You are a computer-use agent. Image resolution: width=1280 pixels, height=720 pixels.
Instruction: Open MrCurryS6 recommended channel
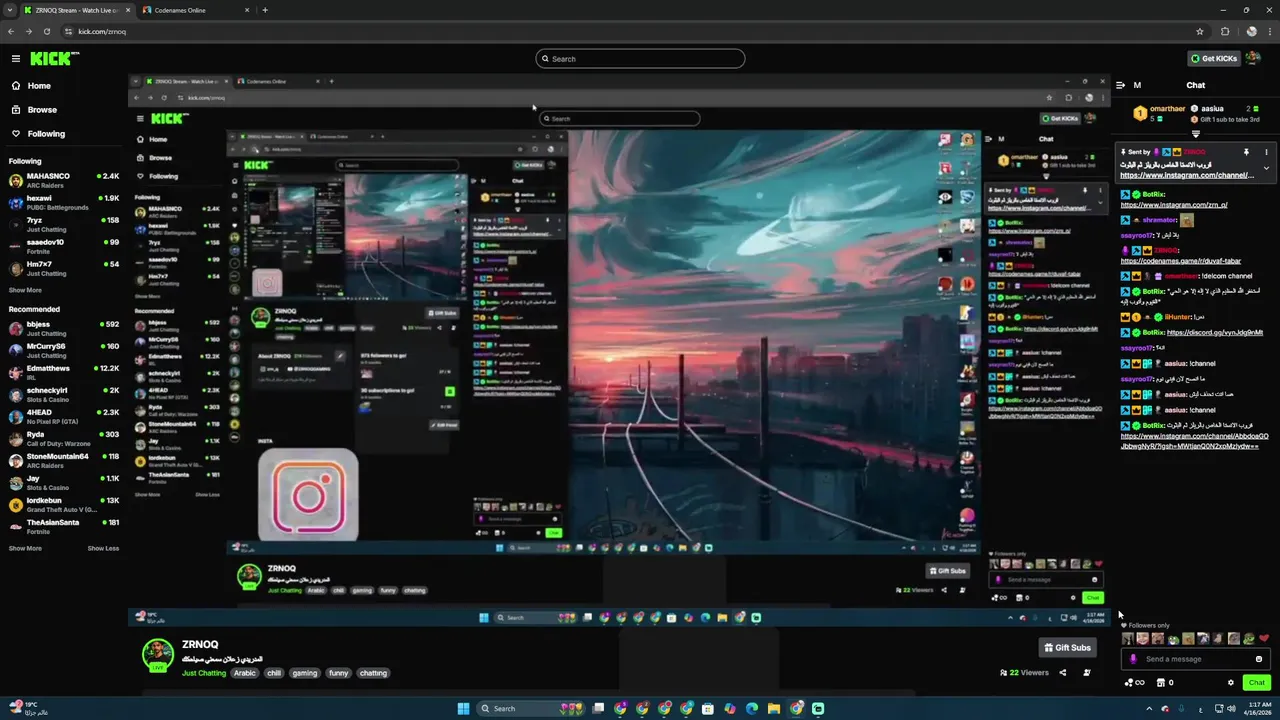click(64, 351)
